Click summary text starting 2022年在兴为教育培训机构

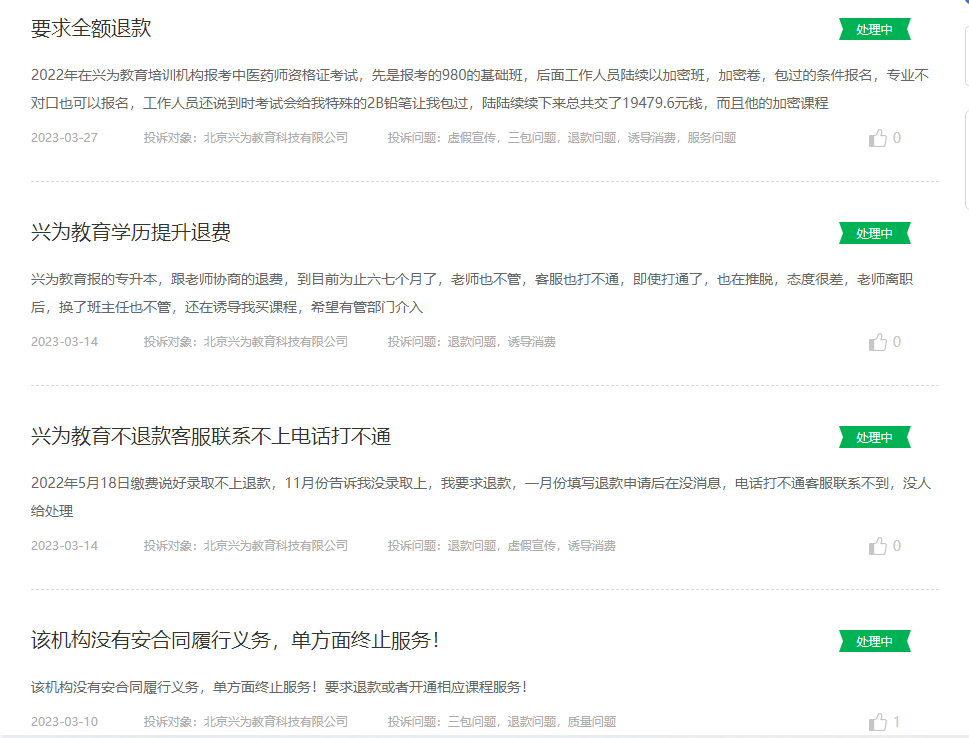(x=480, y=89)
